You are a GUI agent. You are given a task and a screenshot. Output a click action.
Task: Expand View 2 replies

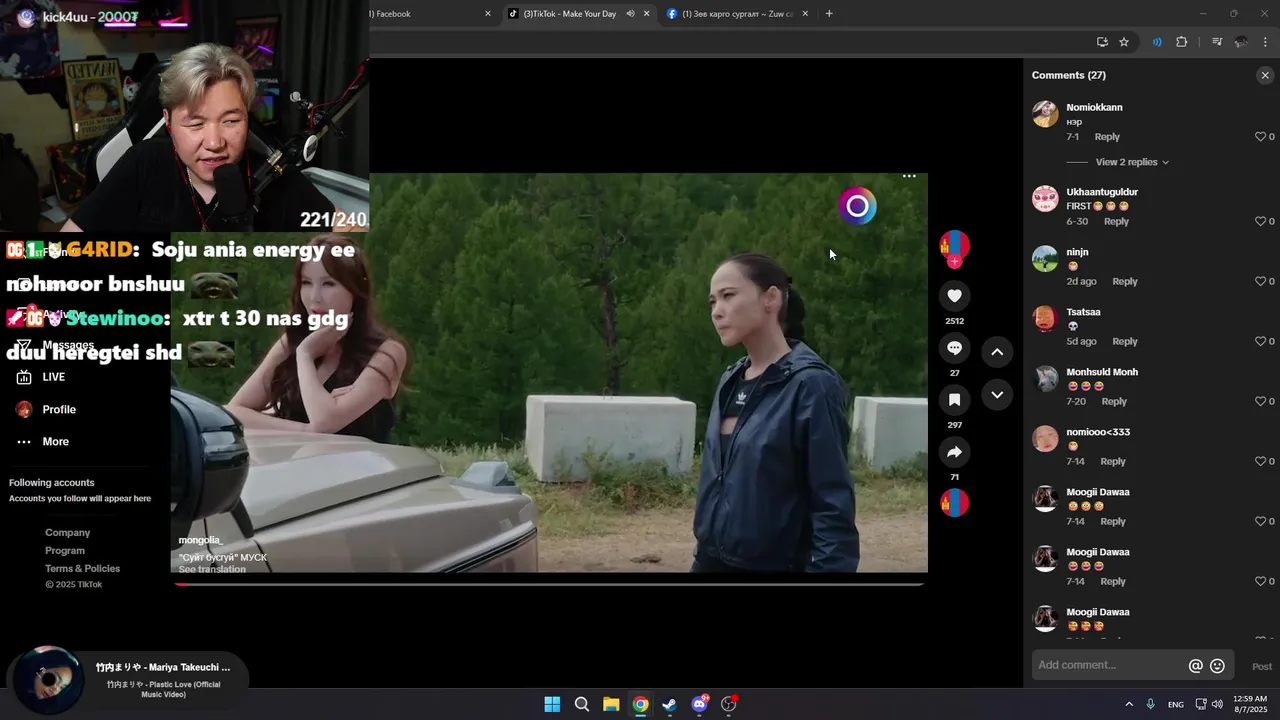[x=1131, y=162]
